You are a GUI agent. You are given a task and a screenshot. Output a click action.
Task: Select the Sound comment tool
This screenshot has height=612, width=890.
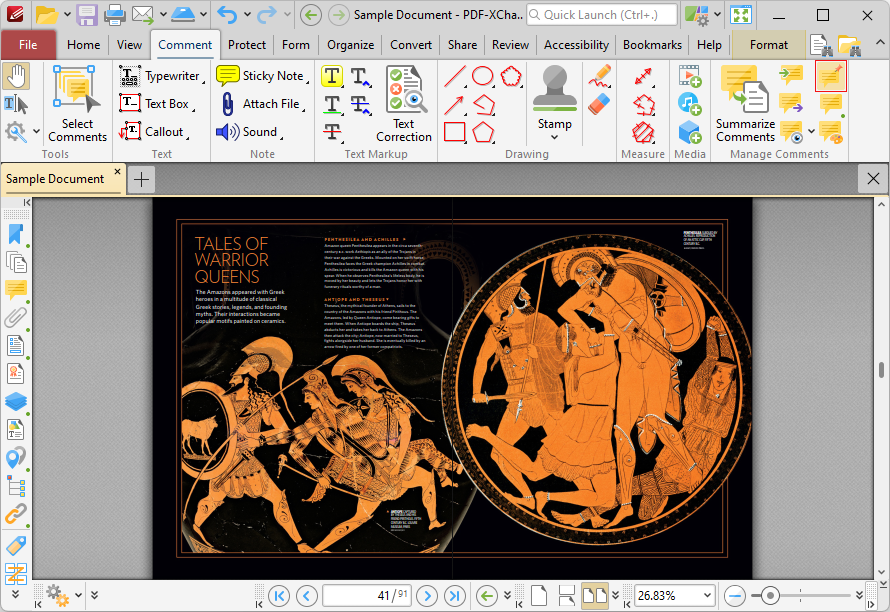point(249,132)
